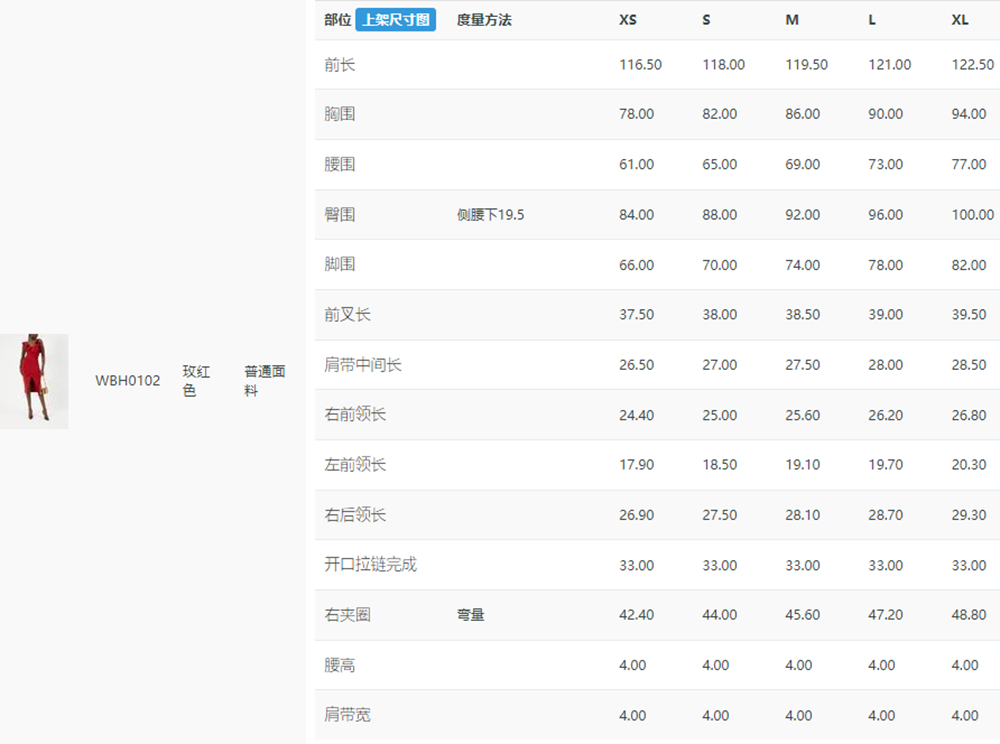Image resolution: width=1000 pixels, height=744 pixels.
Task: Click the 116.50 前长 XS value
Action: coord(640,64)
